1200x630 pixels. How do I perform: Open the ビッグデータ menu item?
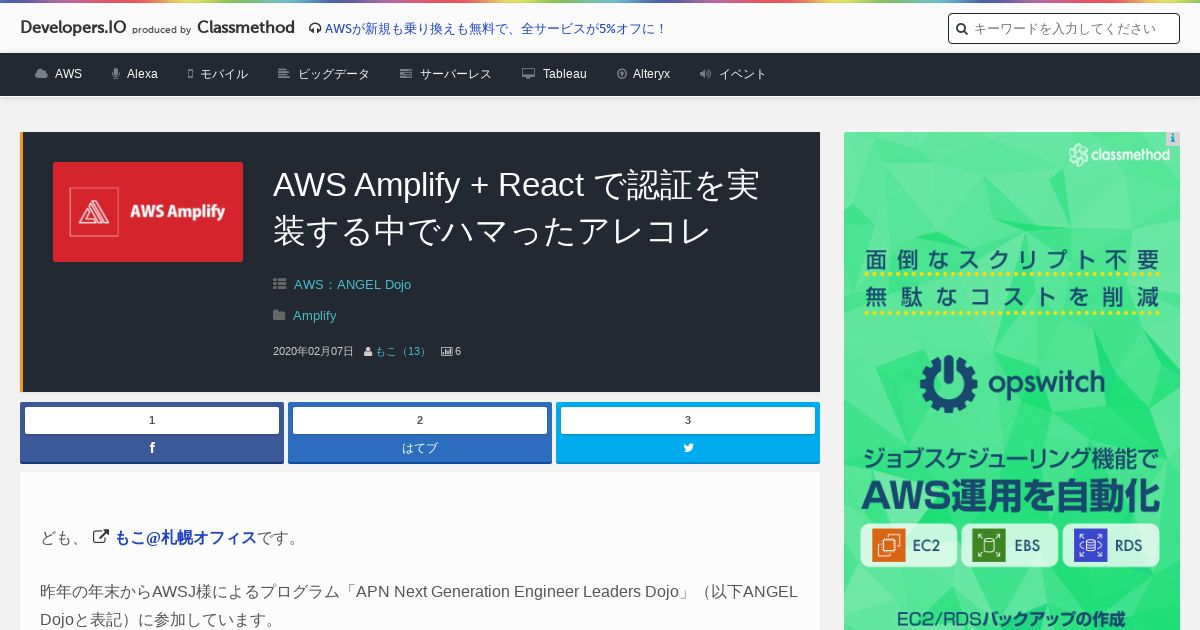tap(334, 74)
